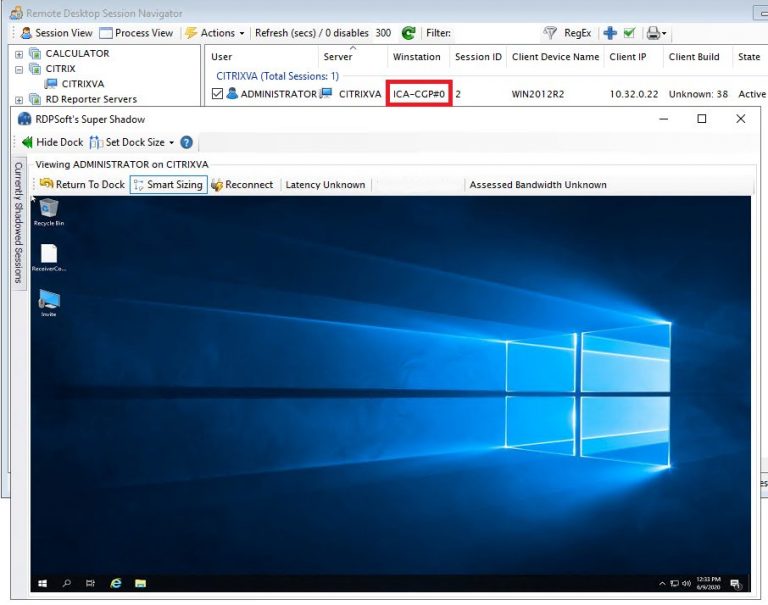Open the printer dropdown

656,33
